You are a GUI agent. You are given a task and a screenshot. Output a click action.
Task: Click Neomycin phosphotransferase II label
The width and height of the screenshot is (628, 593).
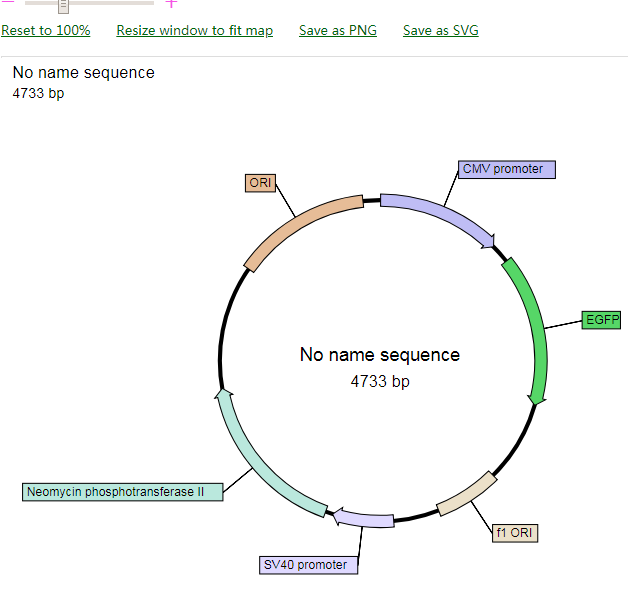(x=122, y=492)
